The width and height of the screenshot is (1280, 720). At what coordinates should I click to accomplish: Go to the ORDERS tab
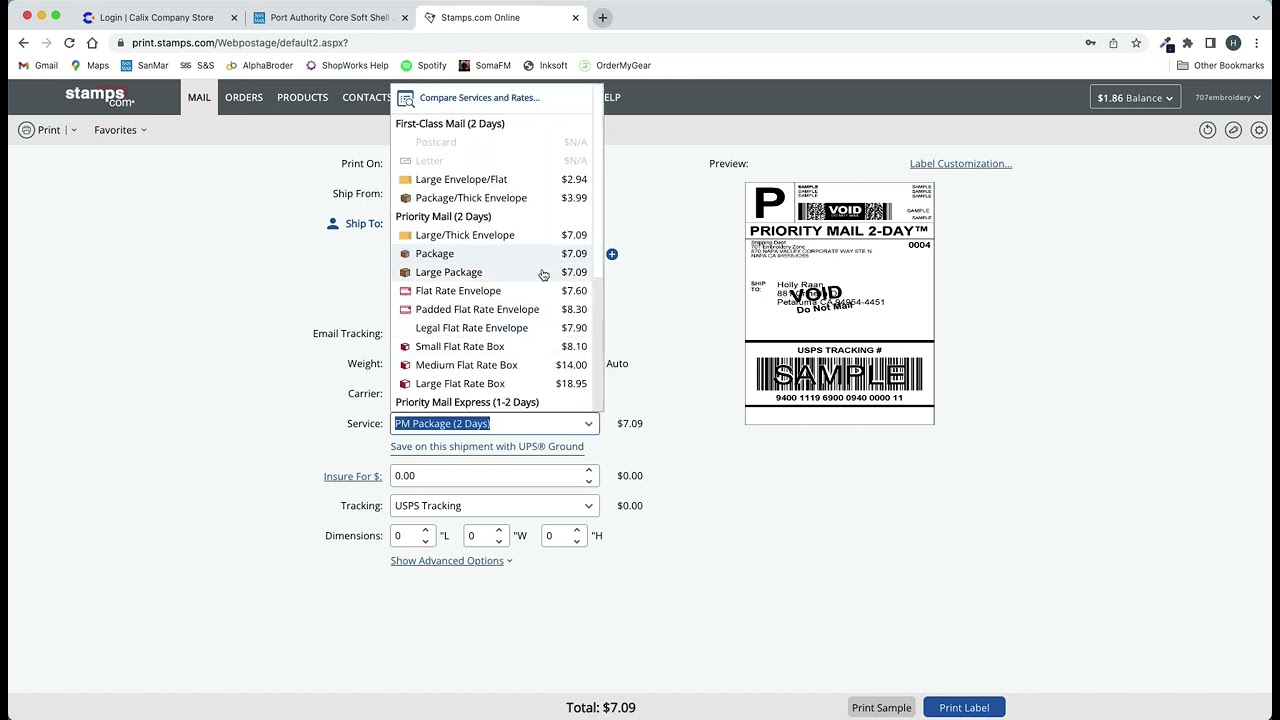[x=244, y=98]
